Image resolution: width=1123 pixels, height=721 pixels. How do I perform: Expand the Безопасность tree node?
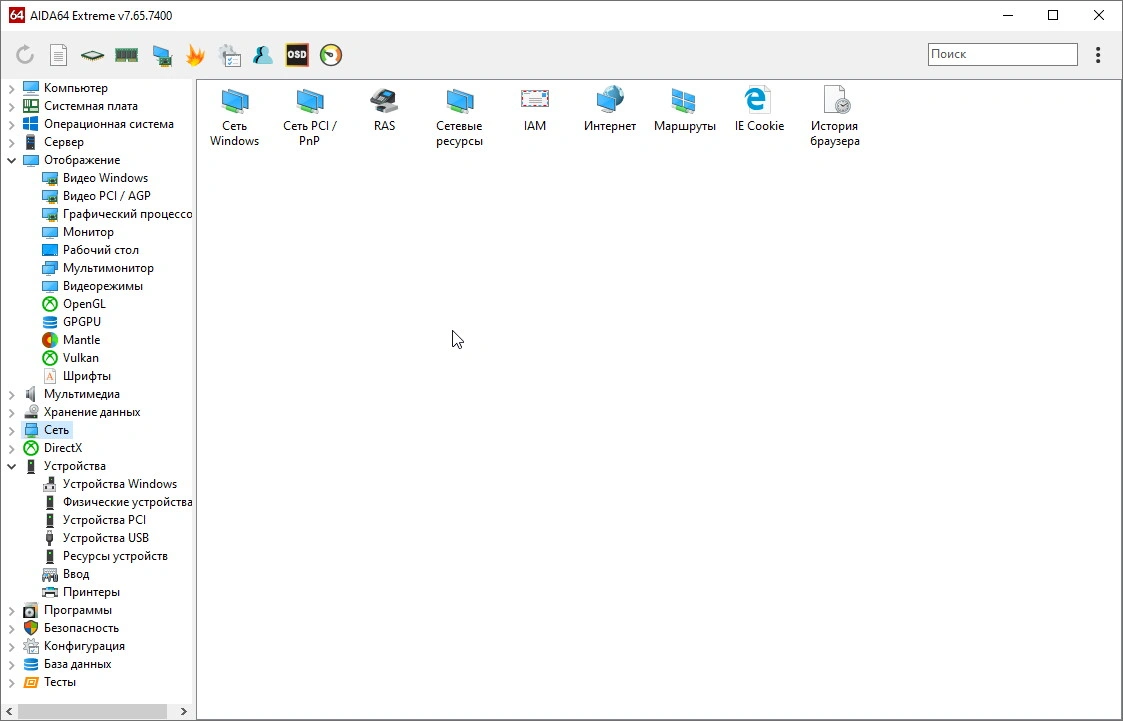pyautogui.click(x=11, y=629)
